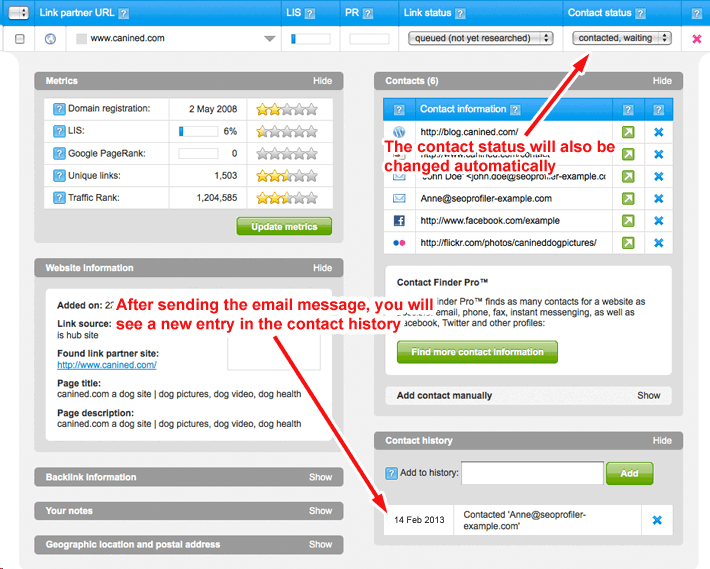Change the 'queued (not yet researched)' link status
The image size is (710, 569).
480,38
